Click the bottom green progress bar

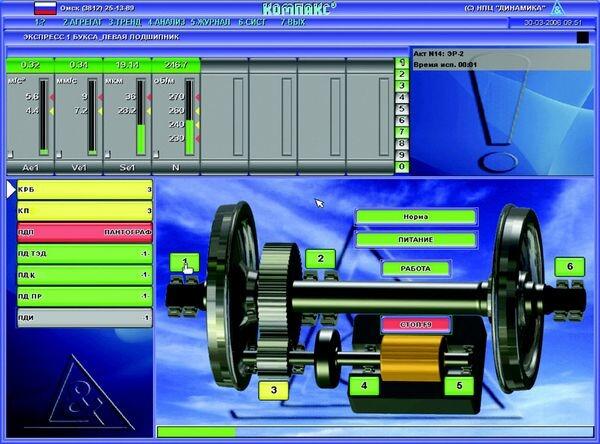click(375, 432)
